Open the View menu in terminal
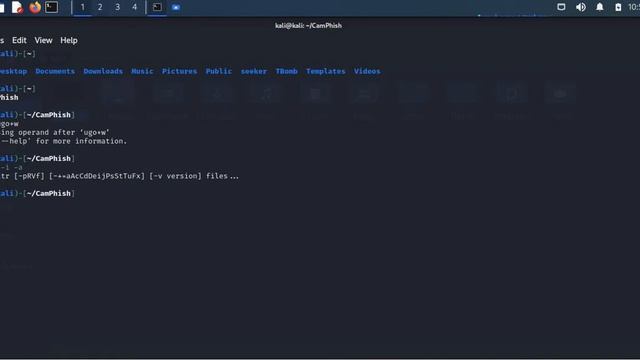Screen dimensions: 640x360 click(x=43, y=40)
